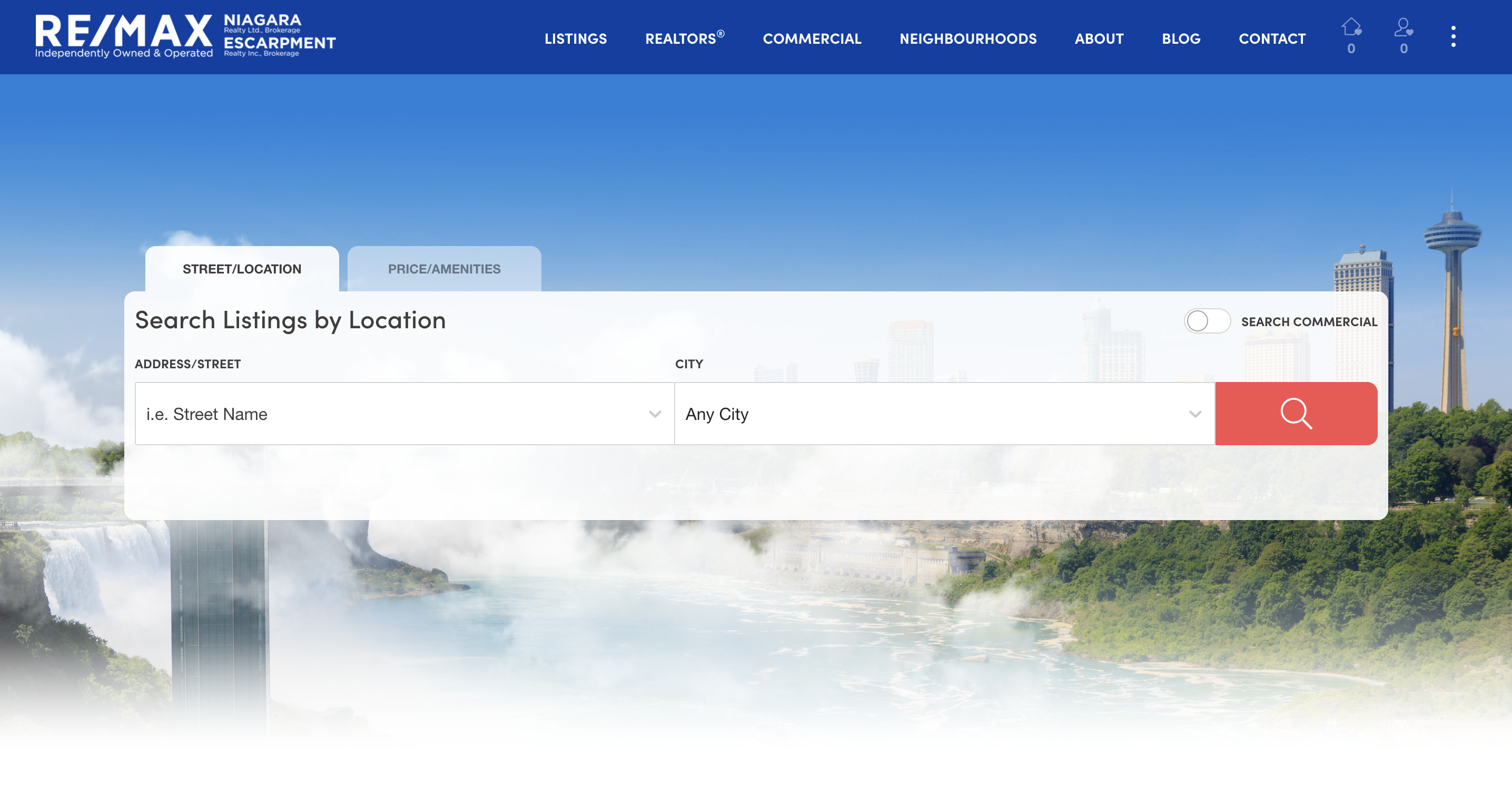Expand the Any City dropdown arrow
Viewport: 1512px width, 803px height.
(x=1195, y=414)
